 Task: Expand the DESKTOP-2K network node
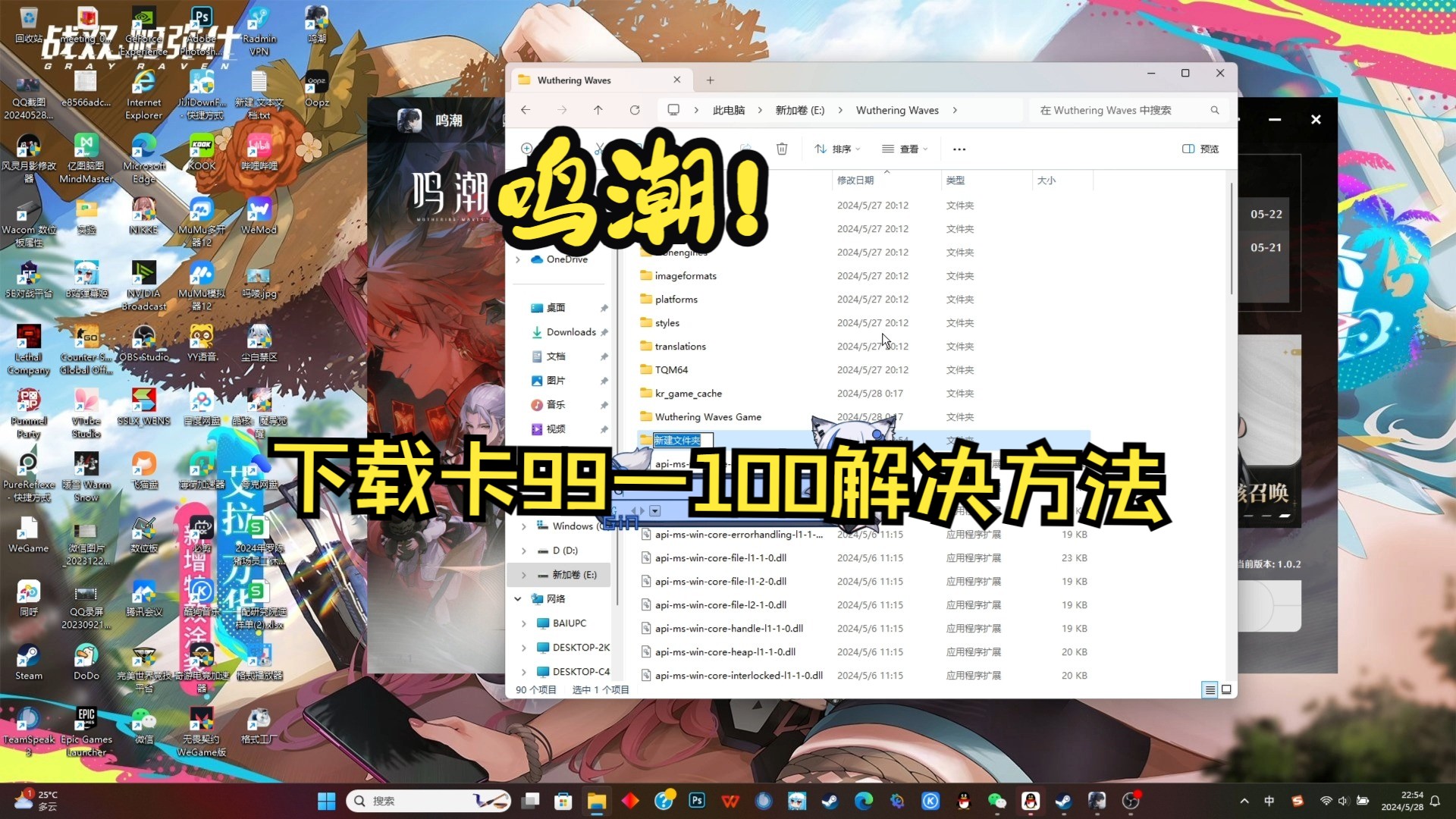(x=523, y=648)
